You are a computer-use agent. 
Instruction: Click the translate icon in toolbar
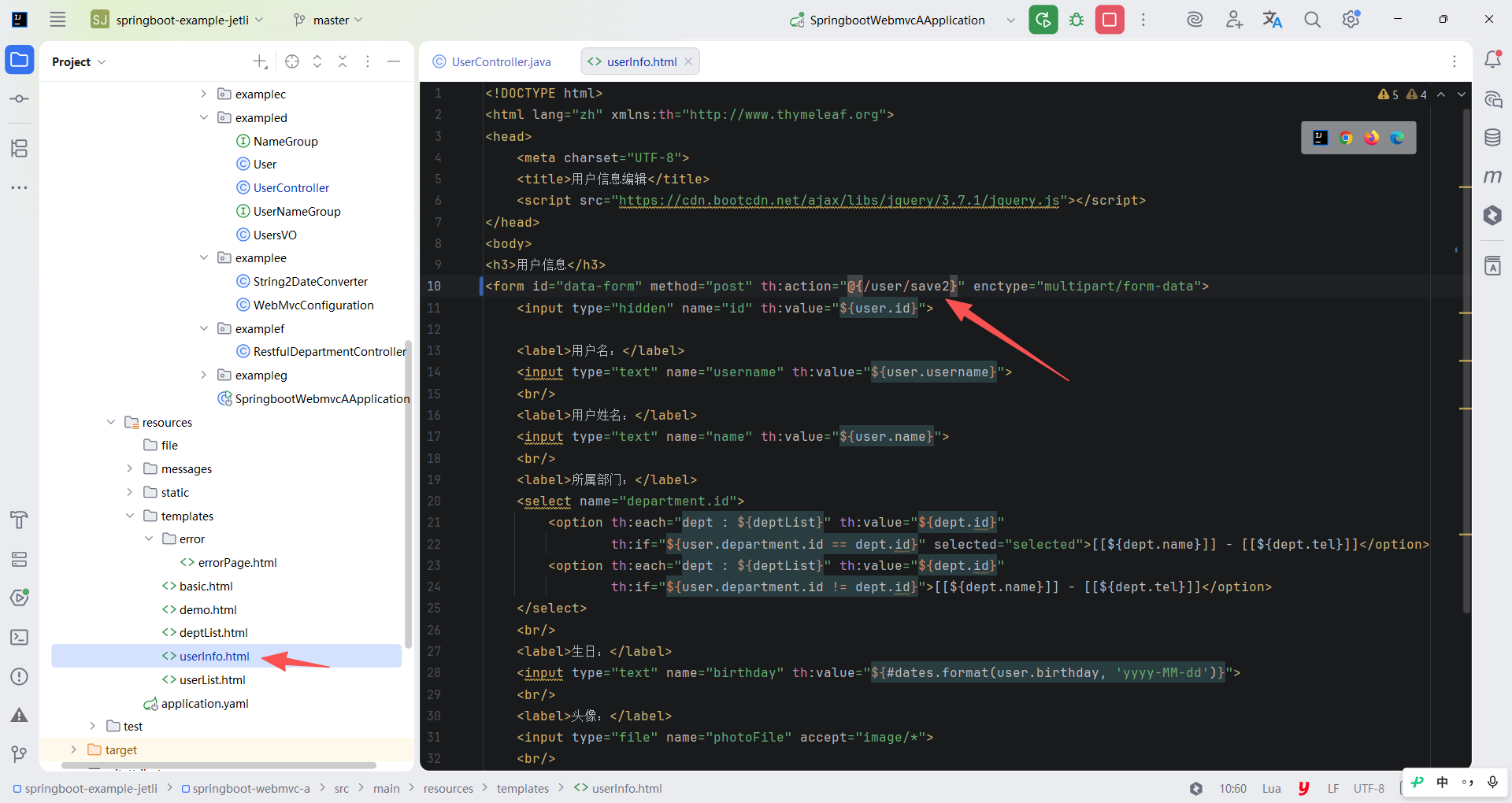tap(1273, 20)
